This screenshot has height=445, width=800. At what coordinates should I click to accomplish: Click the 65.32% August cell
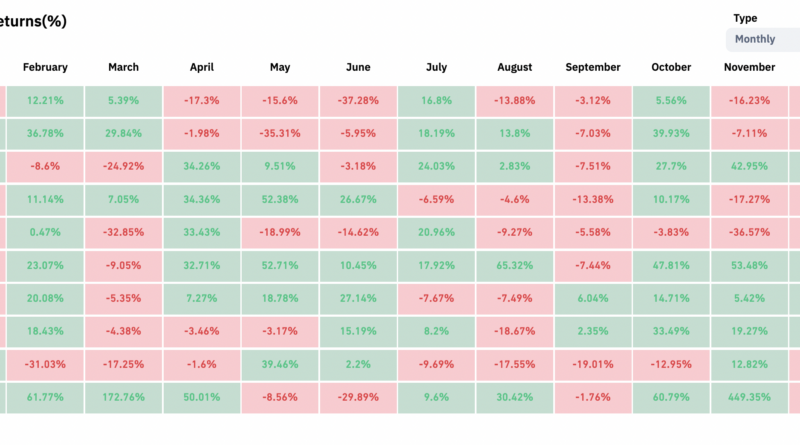click(x=515, y=265)
